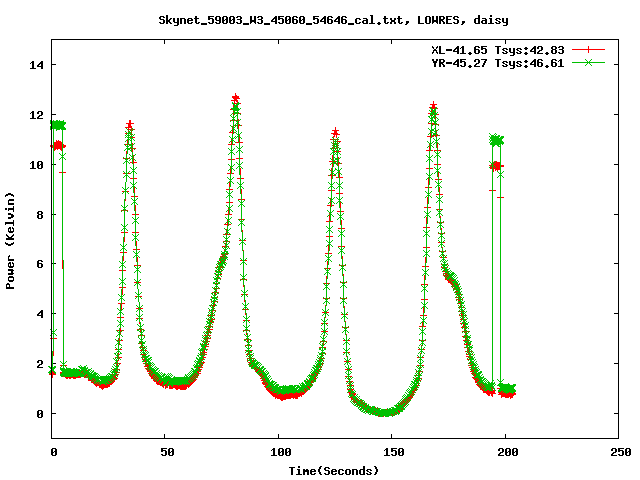Click the y-axis tick label 10
This screenshot has width=640, height=480.
point(36,164)
